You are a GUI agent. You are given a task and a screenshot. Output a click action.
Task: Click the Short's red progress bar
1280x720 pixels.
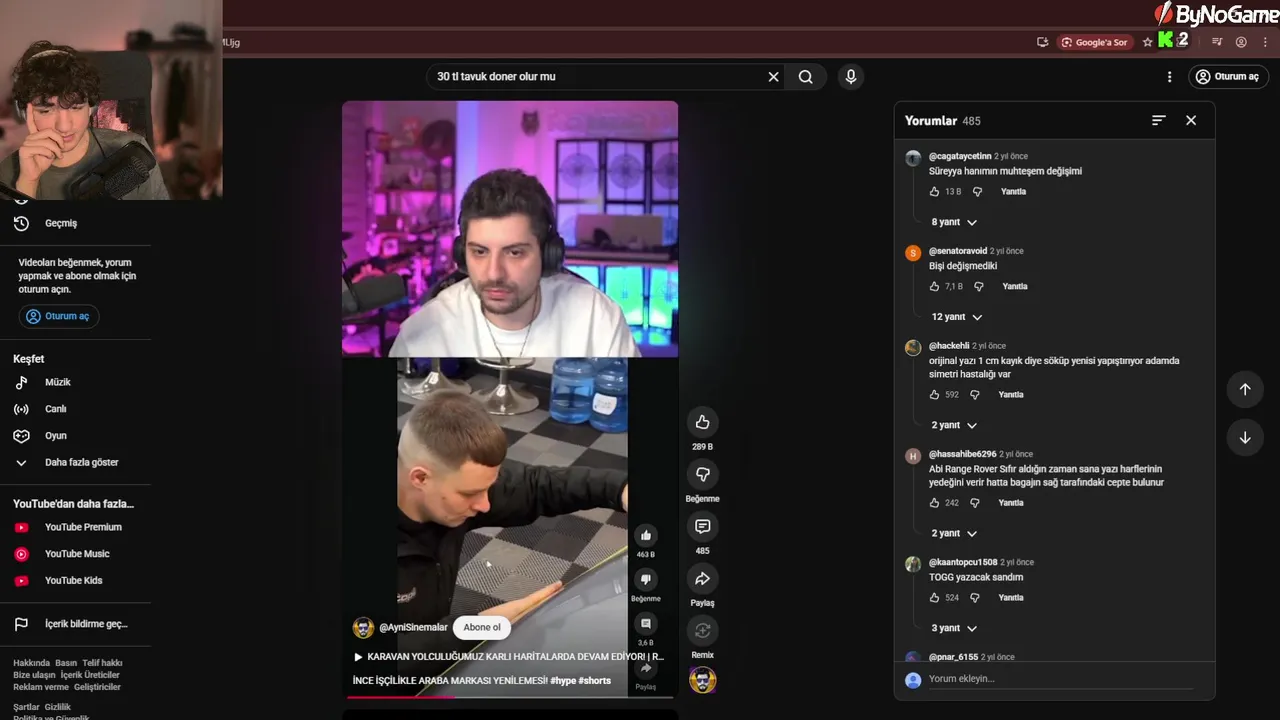[510, 697]
